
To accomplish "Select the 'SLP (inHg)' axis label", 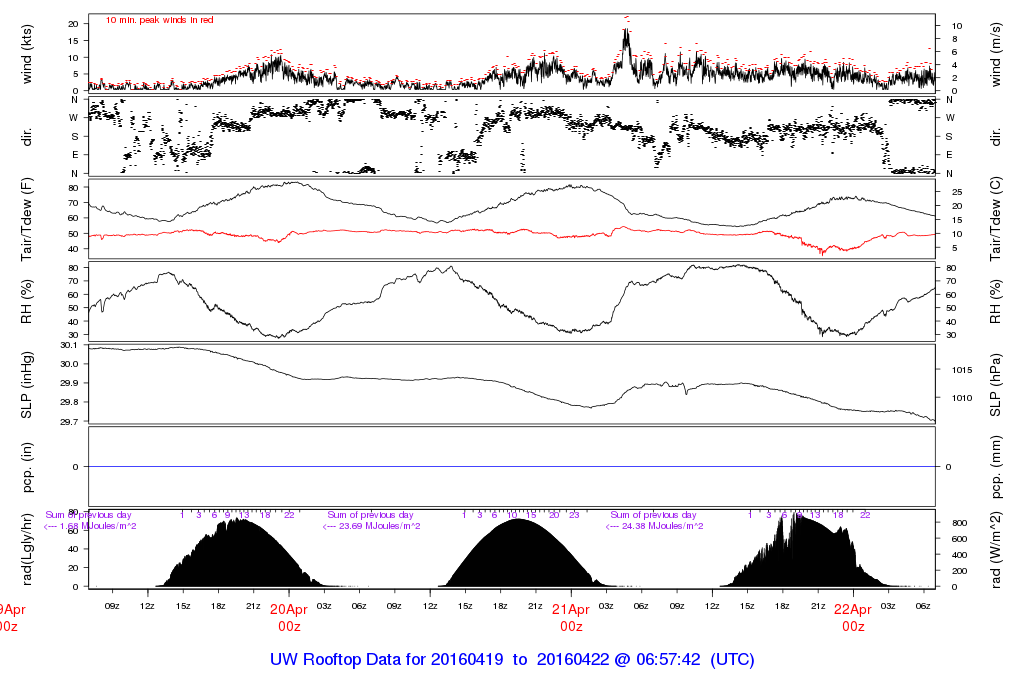I will pos(27,385).
